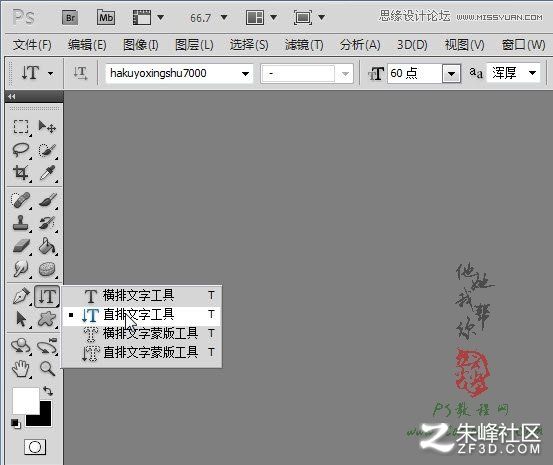Expand the Screen Mode dropdown arrow
This screenshot has height=465, width=553.
tap(321, 17)
